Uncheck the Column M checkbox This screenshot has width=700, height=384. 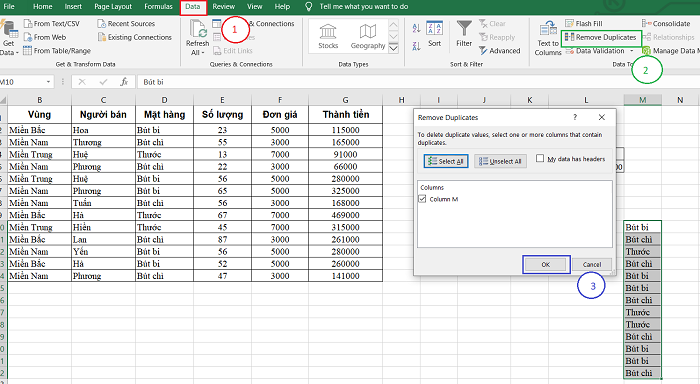[x=422, y=199]
